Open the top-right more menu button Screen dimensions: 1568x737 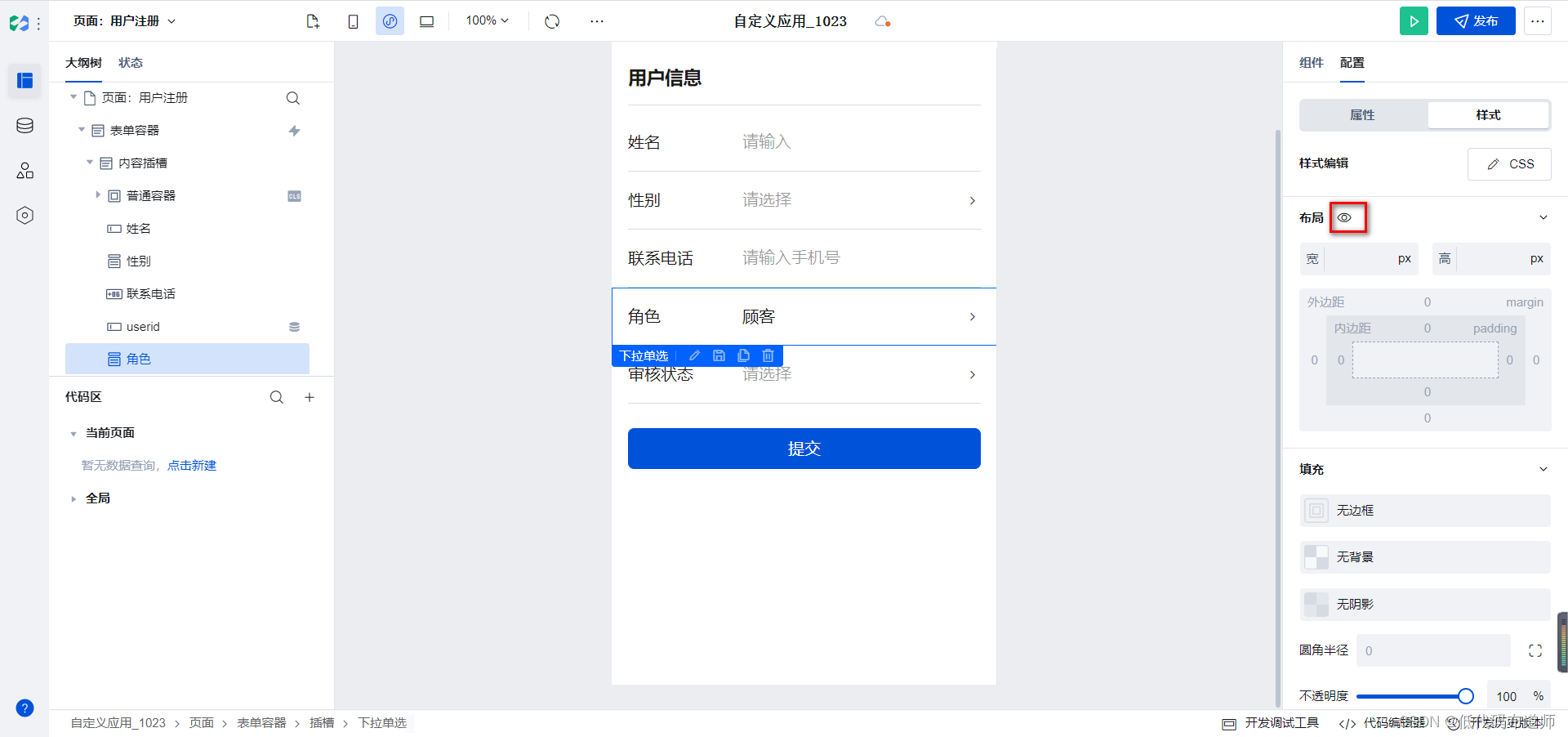click(x=1538, y=21)
